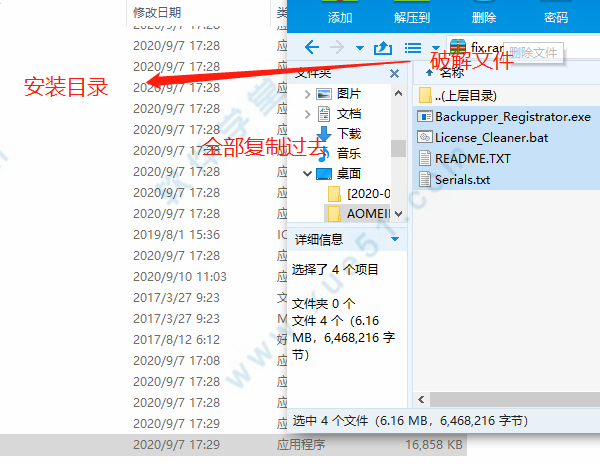This screenshot has width=600, height=464.
Task: Select the 16,858 KB application row in Explorer
Action: 233,444
